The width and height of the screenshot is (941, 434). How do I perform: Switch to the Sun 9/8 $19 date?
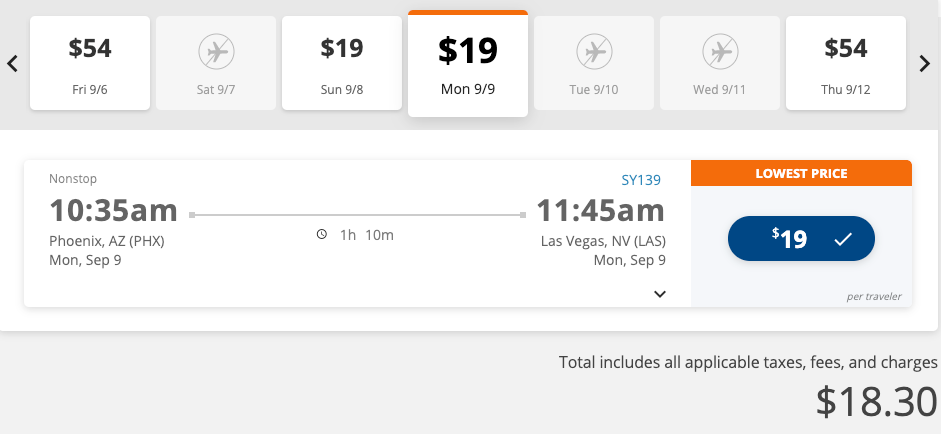(x=342, y=63)
